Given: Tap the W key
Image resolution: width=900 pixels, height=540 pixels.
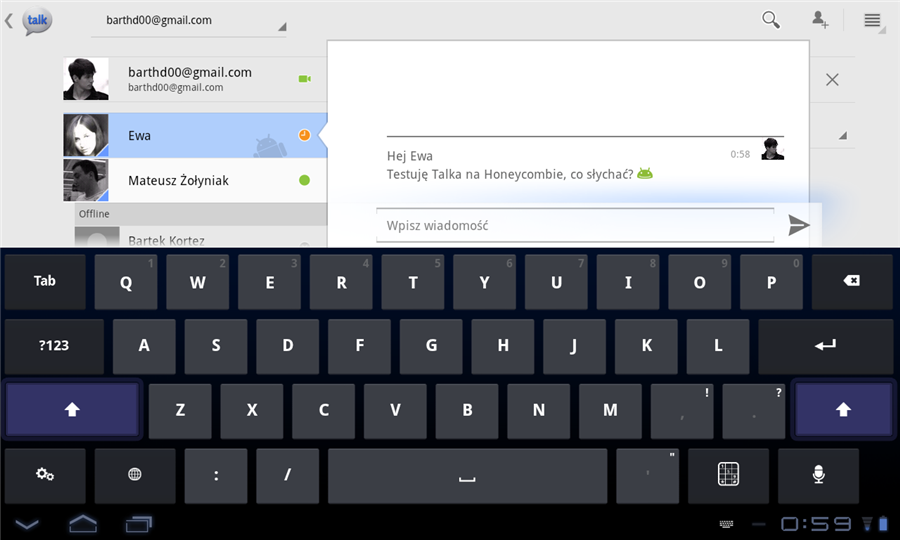Looking at the screenshot, I should [x=197, y=282].
